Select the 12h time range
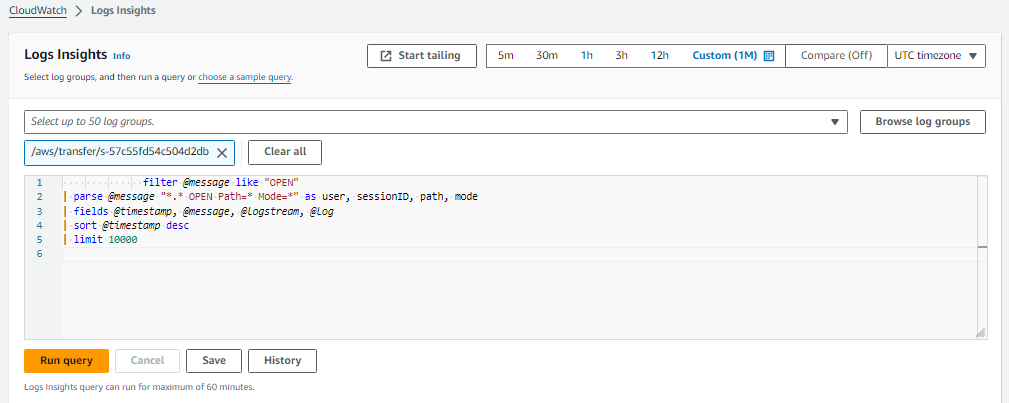1009x403 pixels. click(660, 56)
